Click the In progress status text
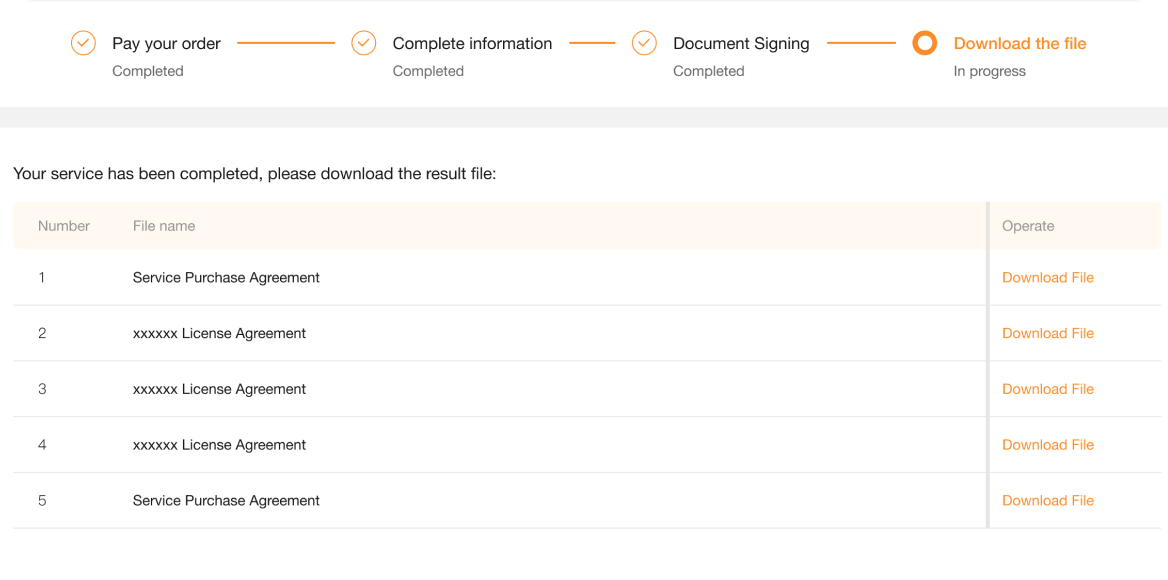The image size is (1168, 580). point(989,71)
